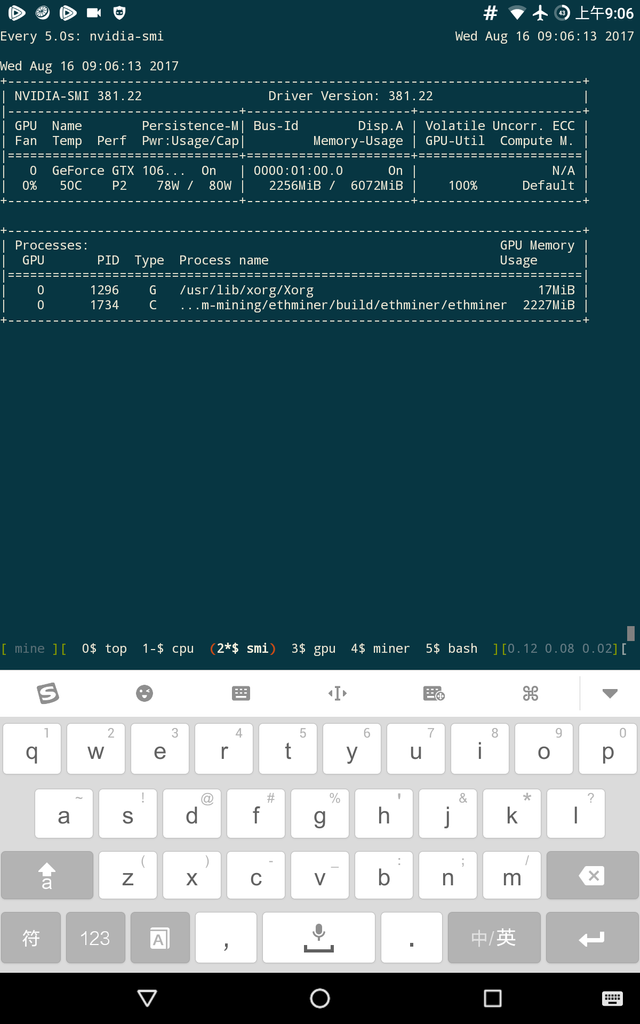The image size is (640, 1024).
Task: Tap the command symbol toolbar icon
Action: 530,693
